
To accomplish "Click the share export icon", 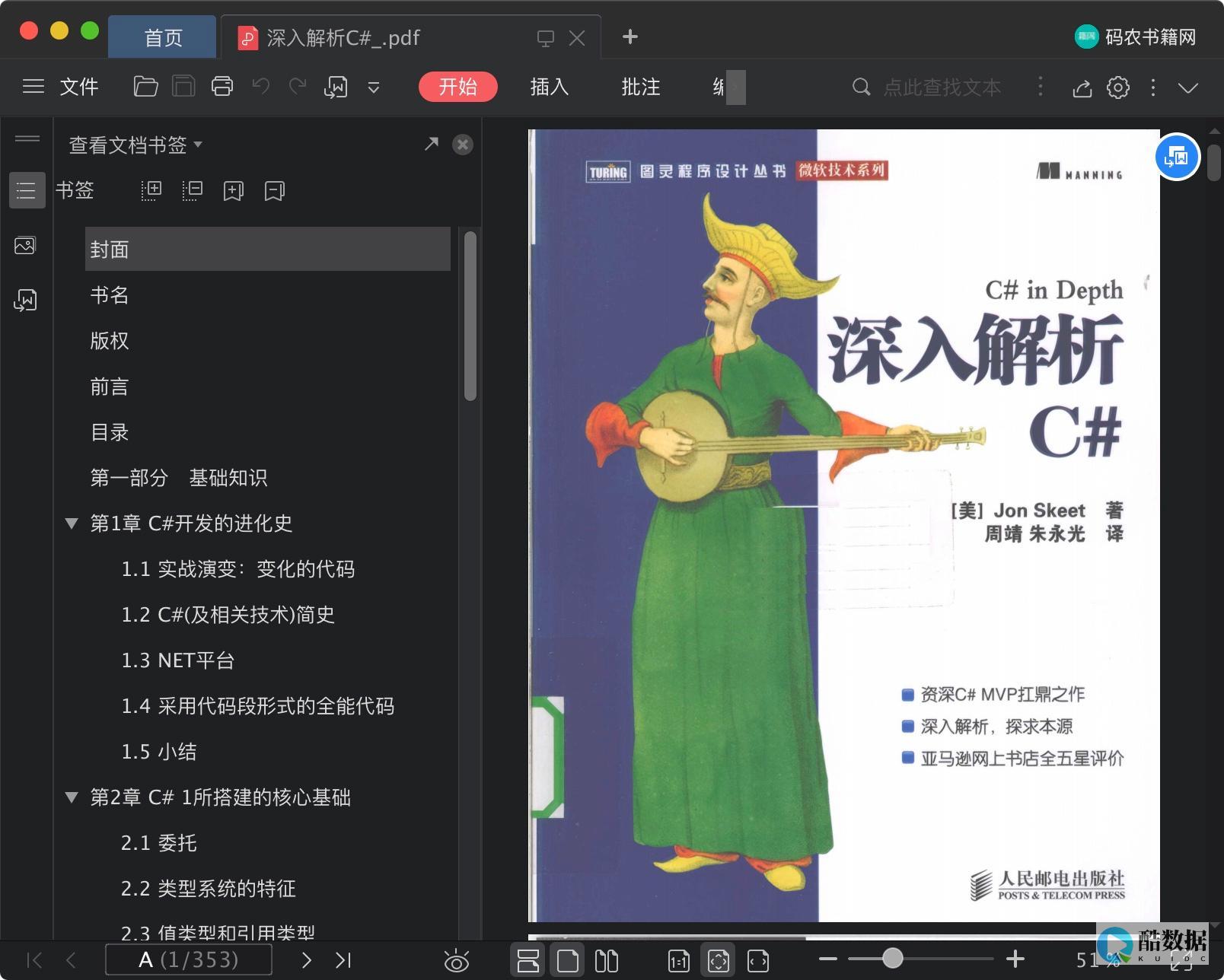I will tap(1082, 87).
